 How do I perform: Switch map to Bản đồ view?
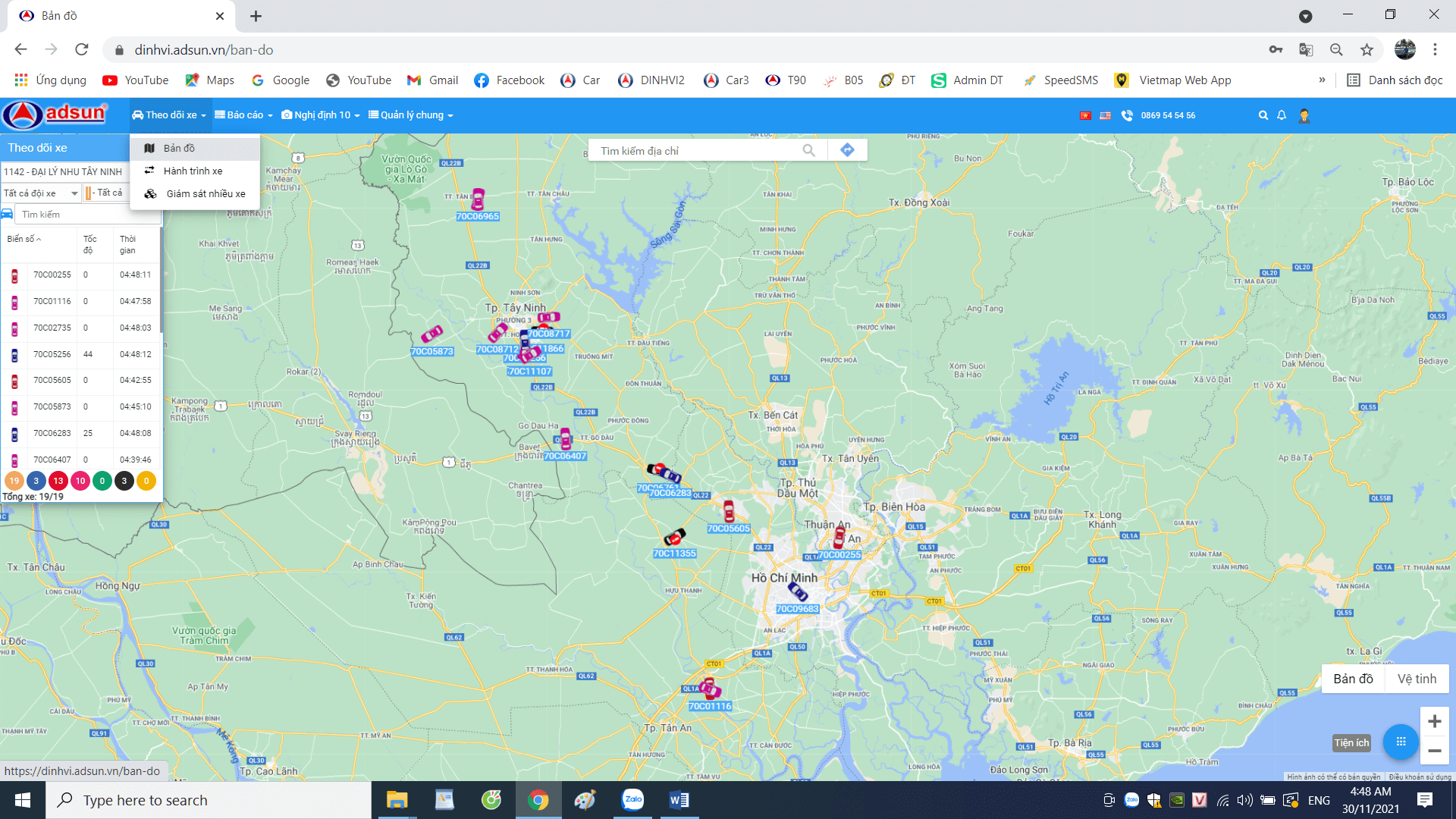pos(1353,679)
